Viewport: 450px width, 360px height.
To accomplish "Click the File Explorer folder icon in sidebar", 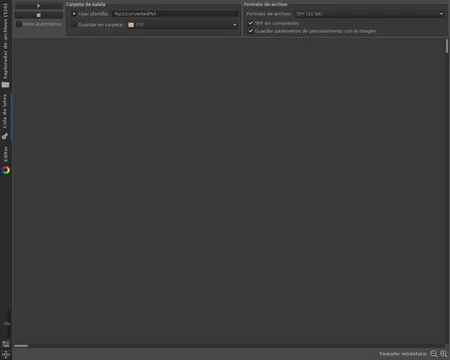I will click(5, 85).
